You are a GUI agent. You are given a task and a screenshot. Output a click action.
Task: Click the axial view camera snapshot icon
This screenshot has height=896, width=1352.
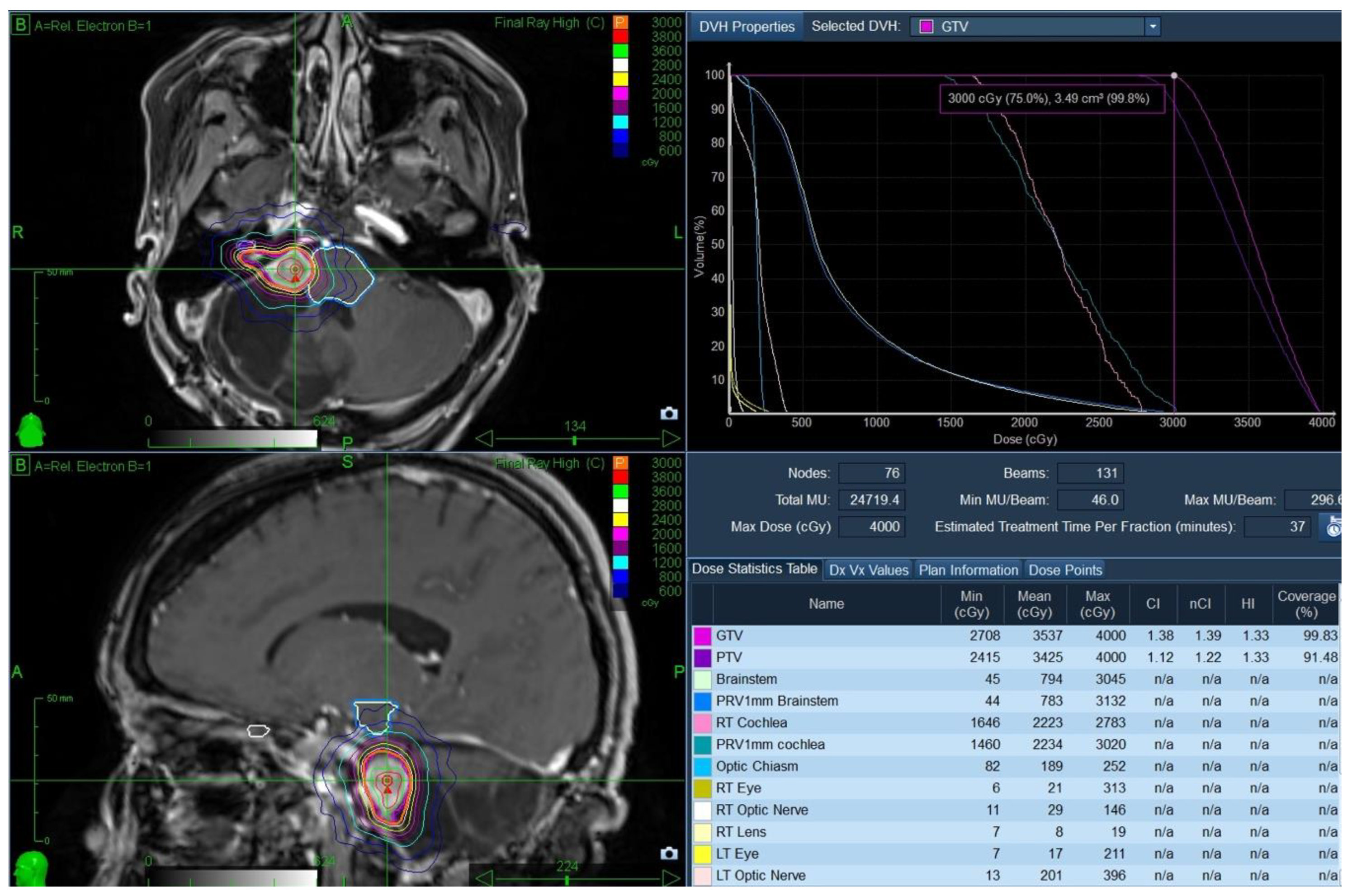669,413
